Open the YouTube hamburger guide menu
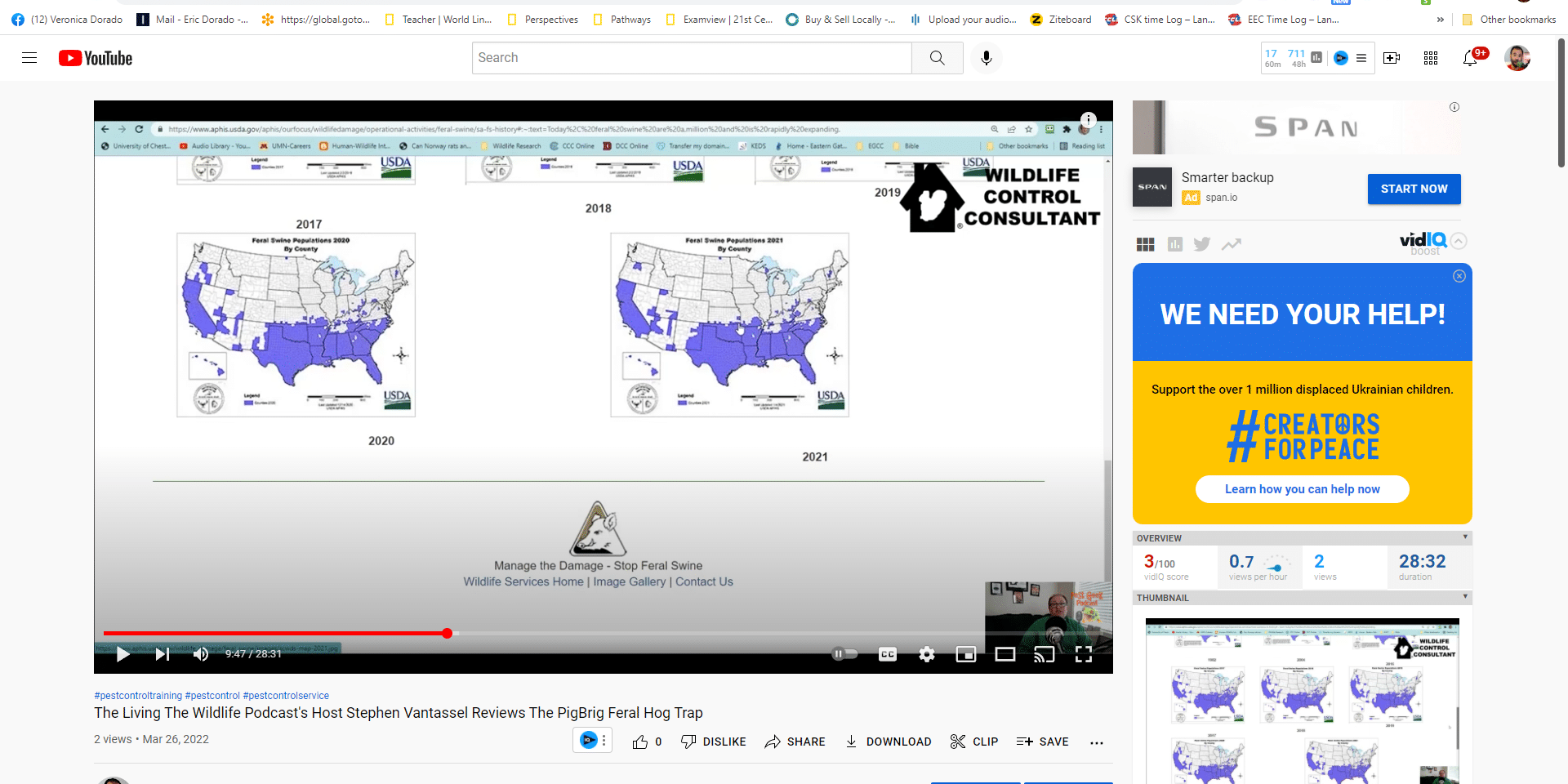1568x784 pixels. [29, 58]
